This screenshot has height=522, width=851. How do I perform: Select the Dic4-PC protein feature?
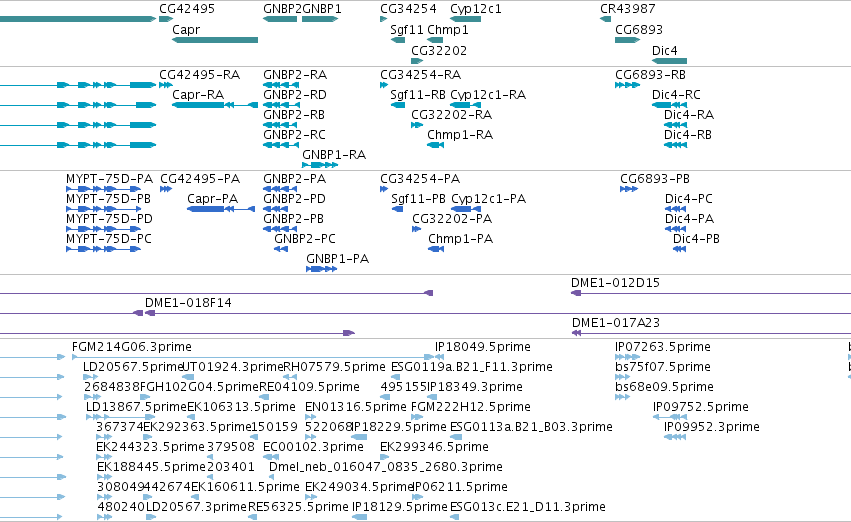(676, 209)
